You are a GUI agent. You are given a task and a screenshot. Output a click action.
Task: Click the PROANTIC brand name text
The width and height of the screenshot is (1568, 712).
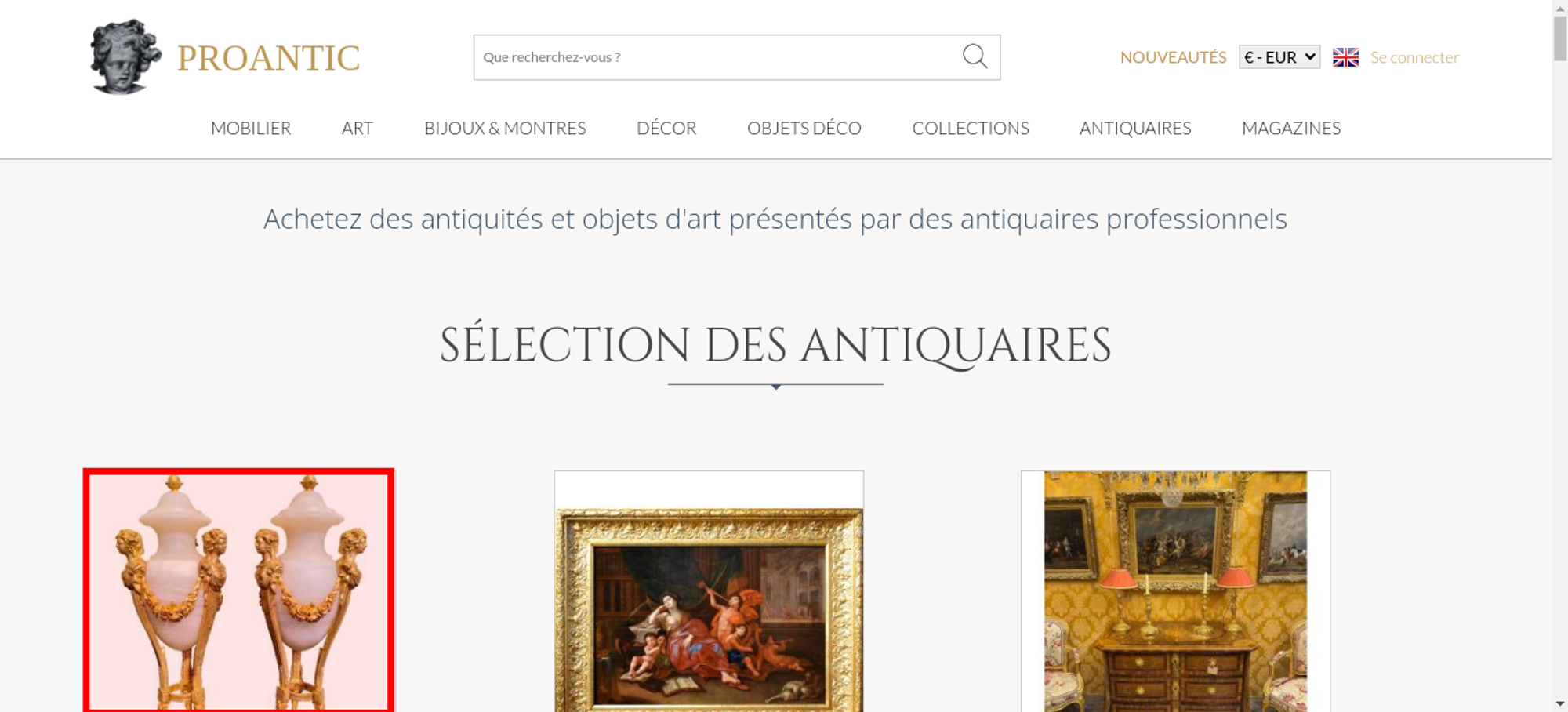pos(268,58)
